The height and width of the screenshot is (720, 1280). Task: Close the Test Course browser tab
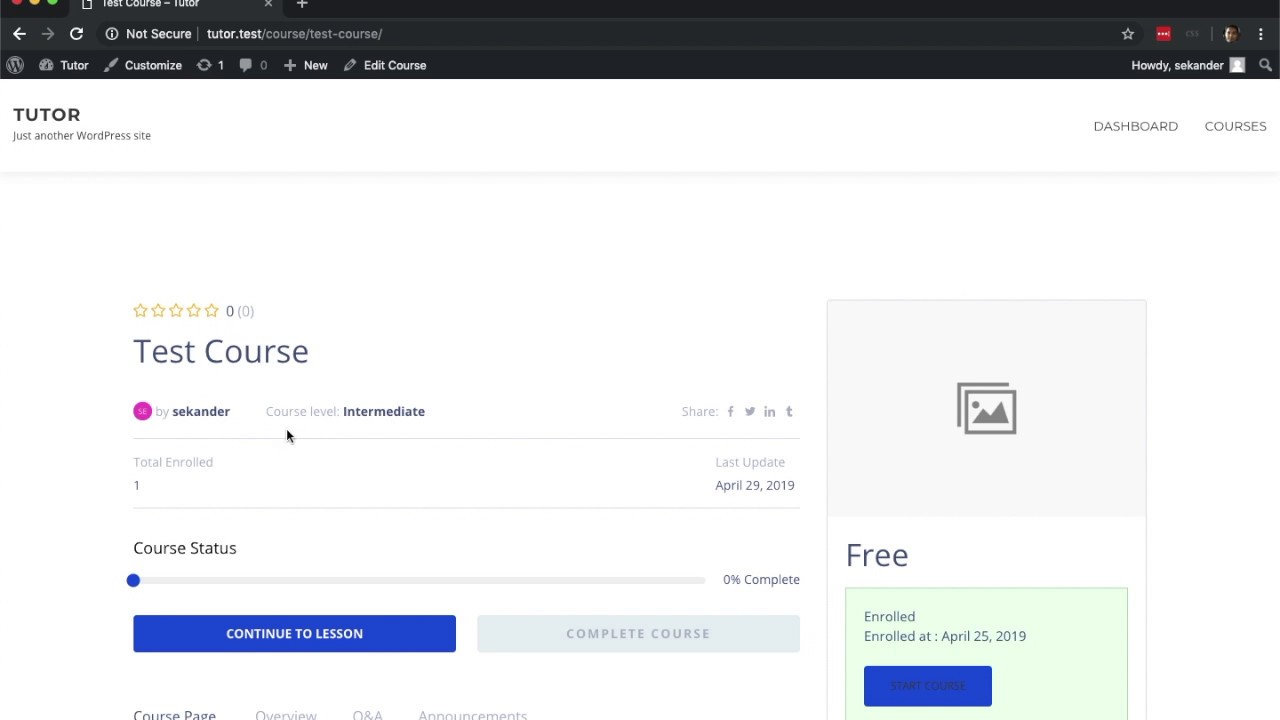click(268, 4)
